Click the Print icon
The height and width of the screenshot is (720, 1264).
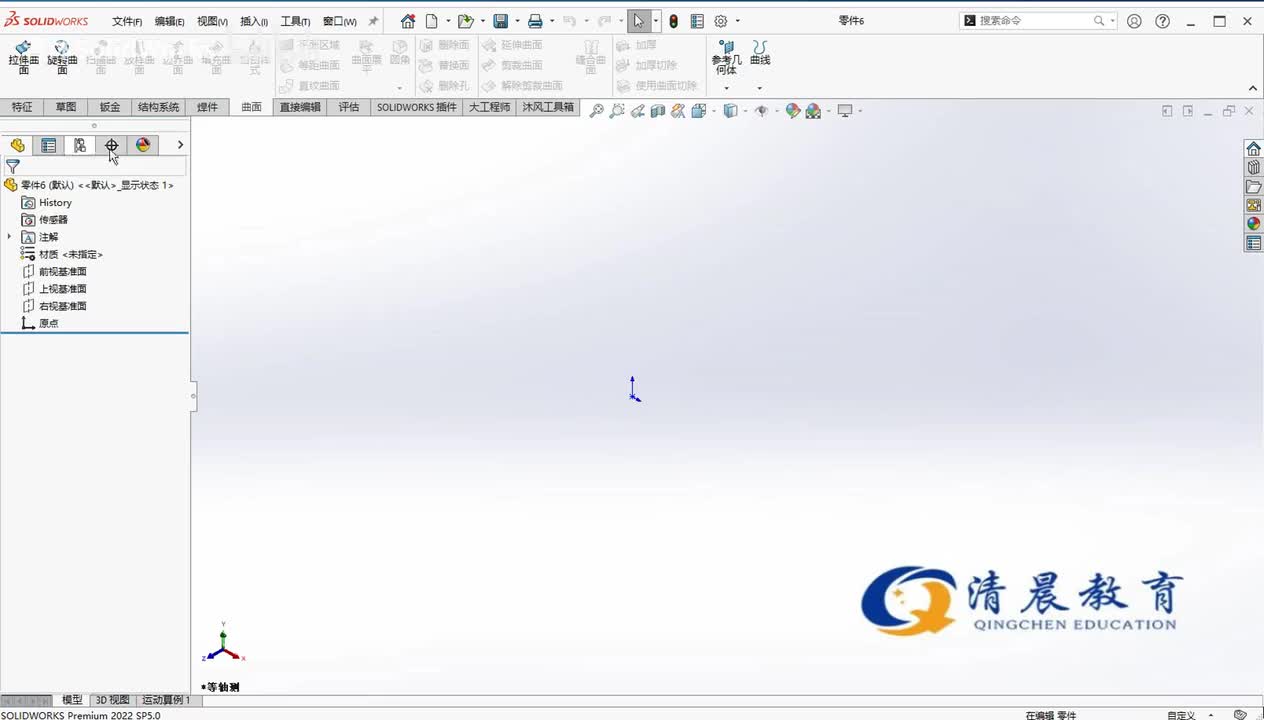click(x=535, y=21)
